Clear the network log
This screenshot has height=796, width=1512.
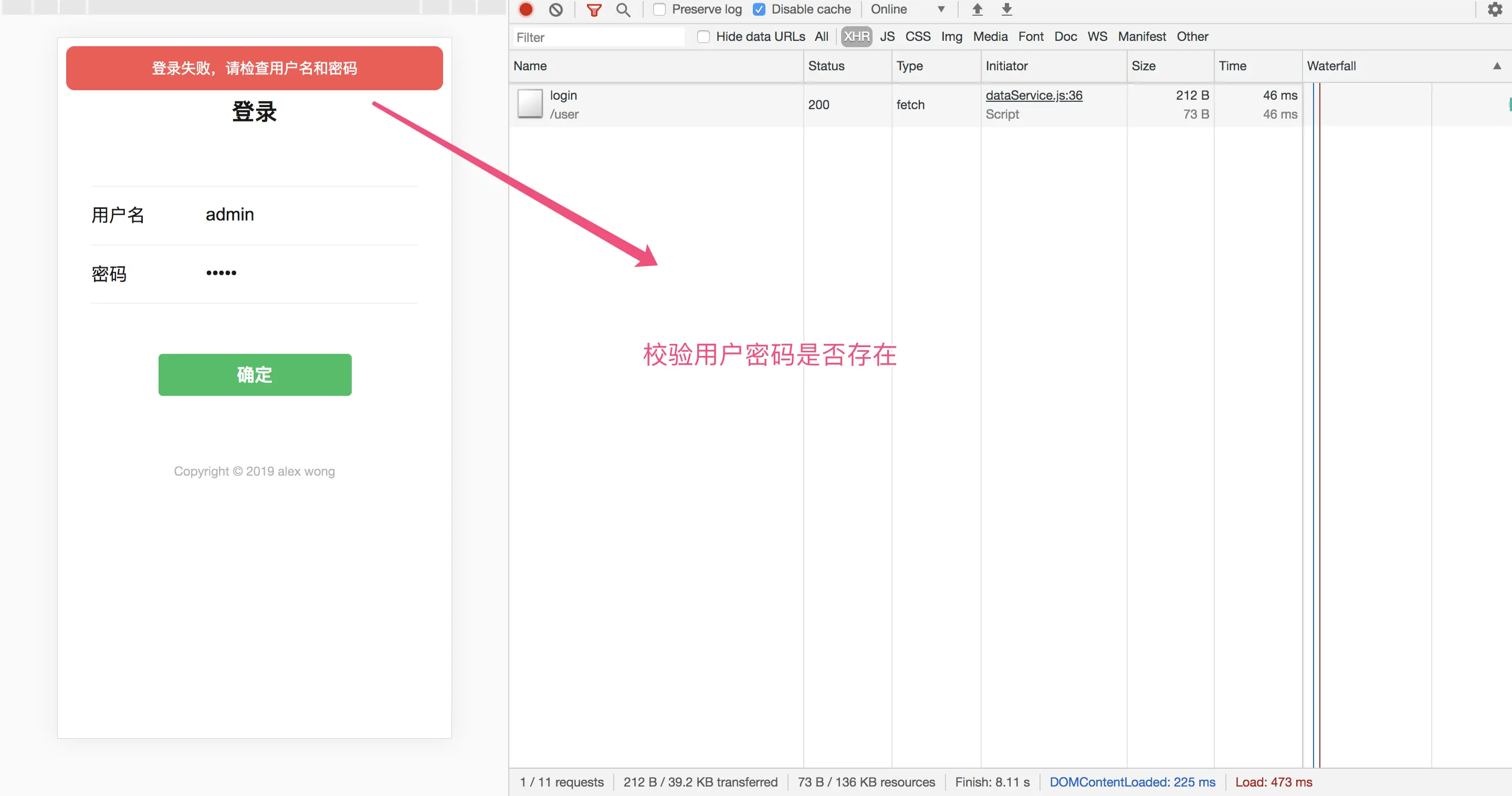click(555, 9)
